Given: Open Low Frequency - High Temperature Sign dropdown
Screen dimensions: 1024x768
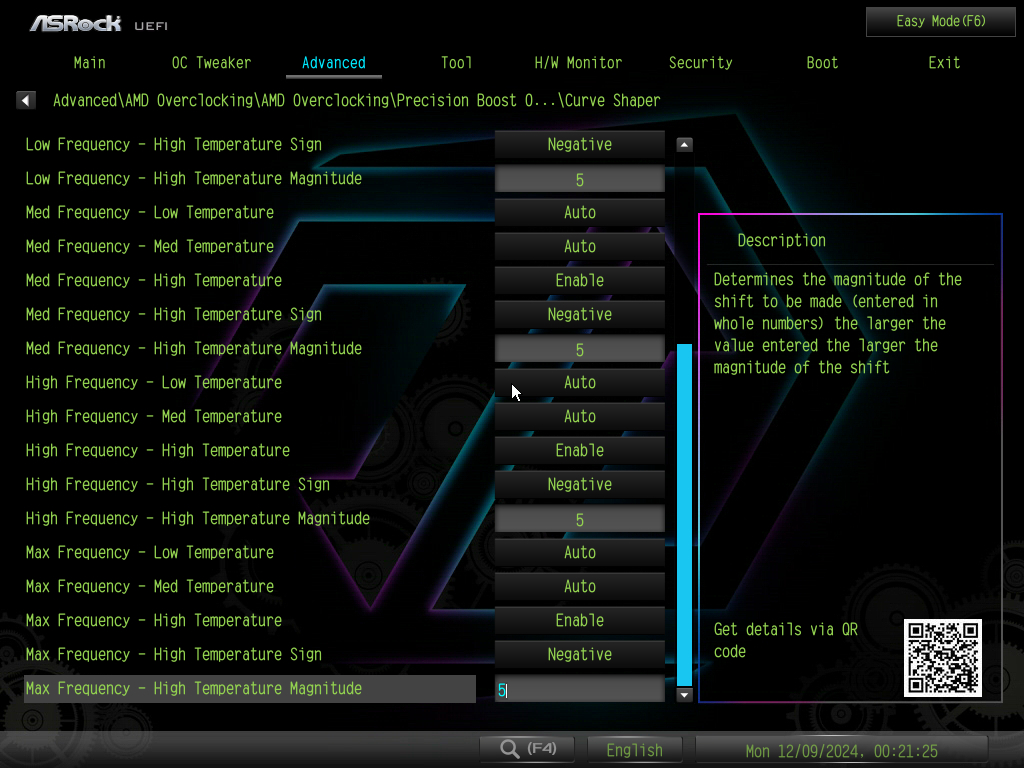Looking at the screenshot, I should (x=579, y=144).
